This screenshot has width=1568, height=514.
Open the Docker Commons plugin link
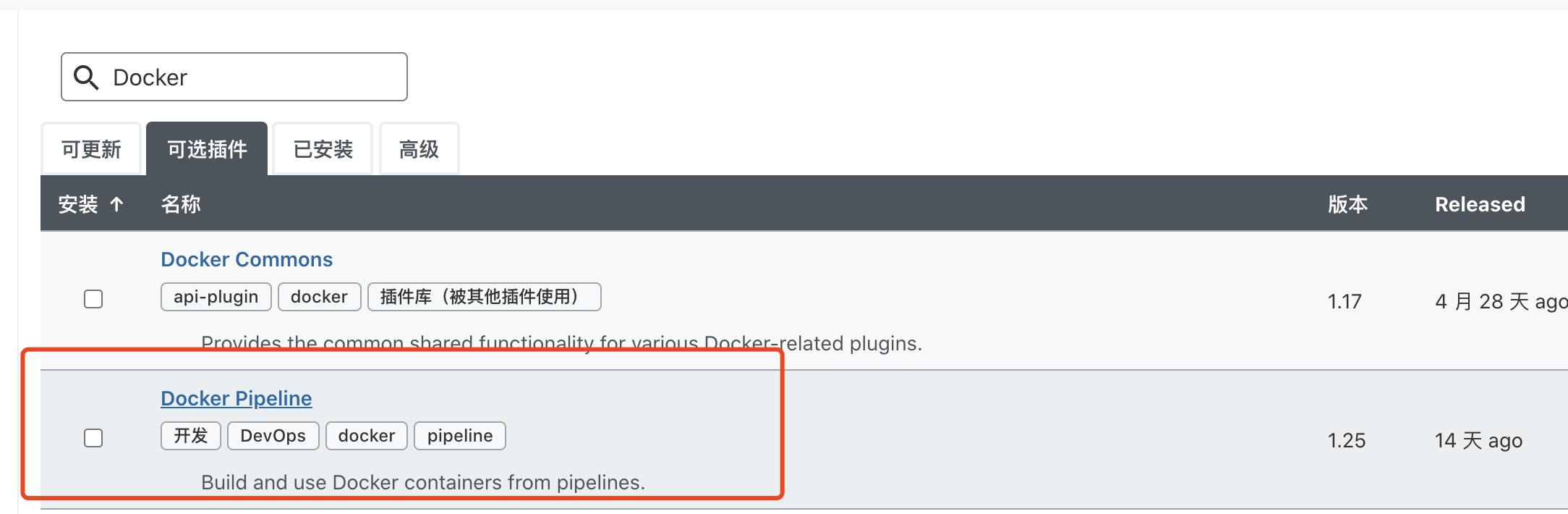[247, 259]
